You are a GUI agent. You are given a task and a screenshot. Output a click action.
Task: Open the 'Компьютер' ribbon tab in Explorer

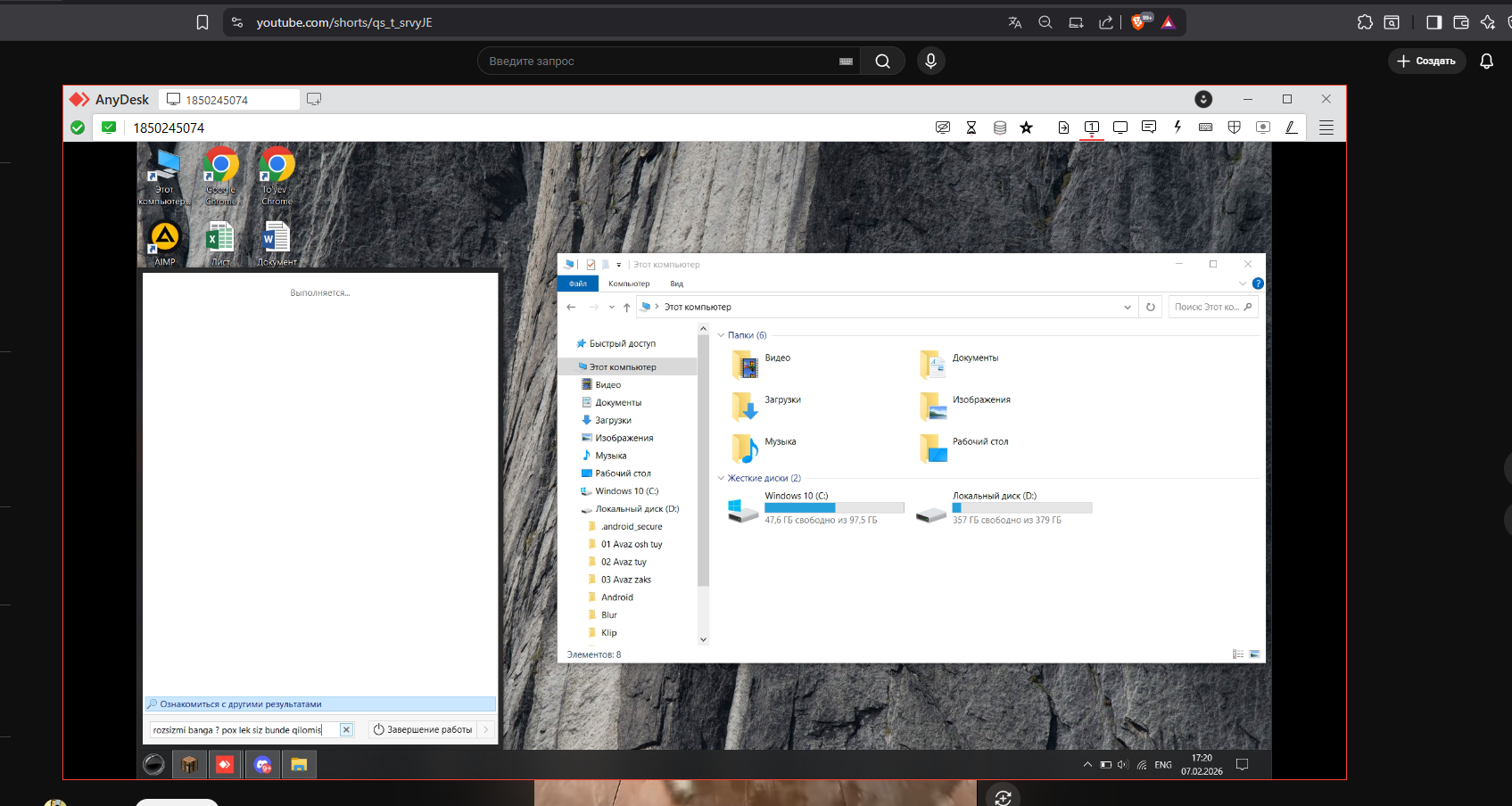[629, 284]
